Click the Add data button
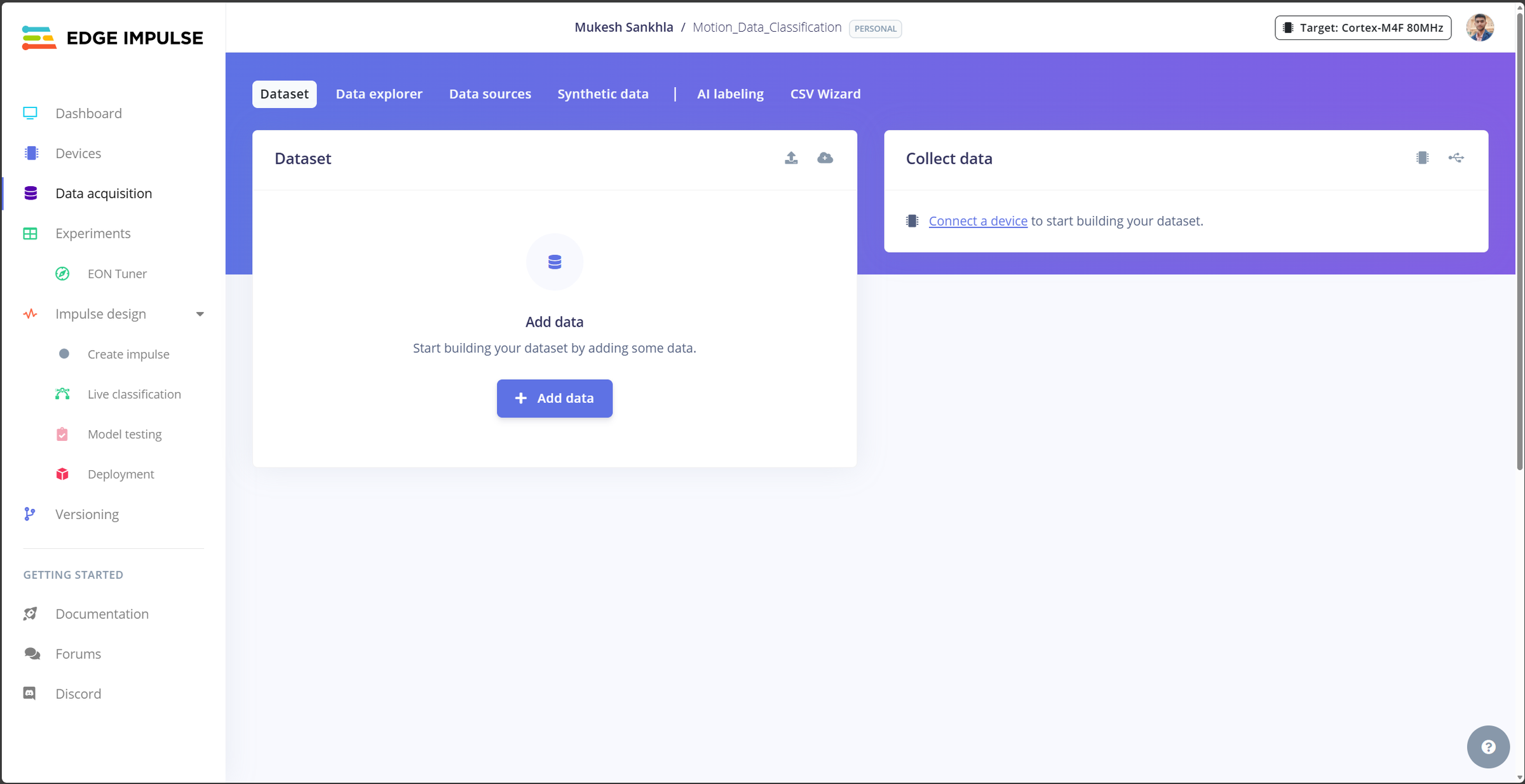 coord(554,398)
